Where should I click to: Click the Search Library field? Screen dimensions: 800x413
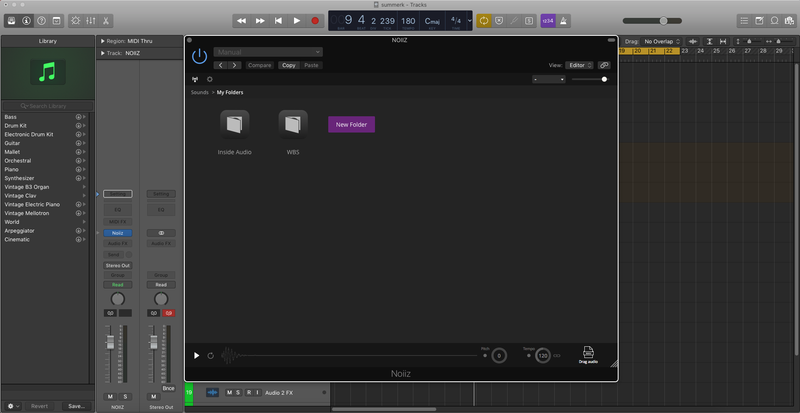47,106
